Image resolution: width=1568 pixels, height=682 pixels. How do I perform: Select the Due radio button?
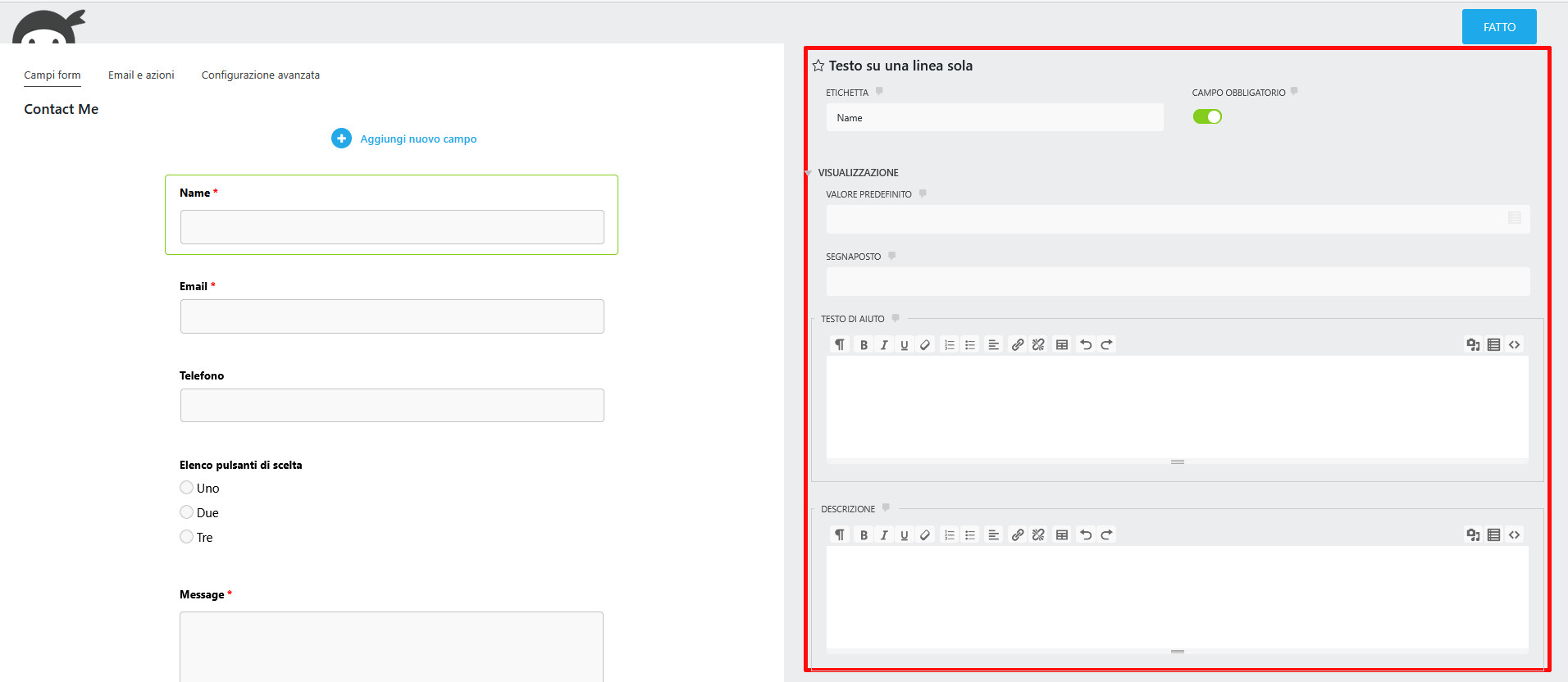pos(186,512)
